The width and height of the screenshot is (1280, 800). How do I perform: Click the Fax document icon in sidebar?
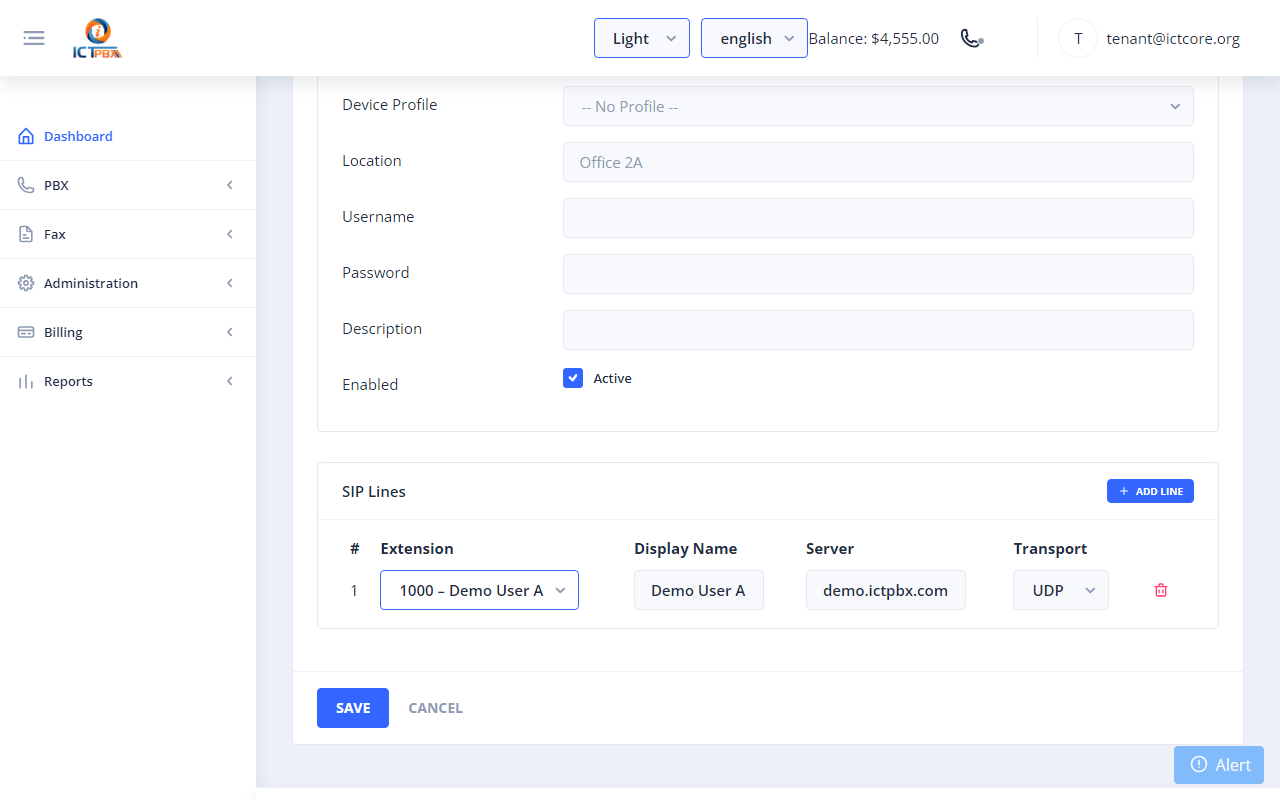(x=26, y=234)
